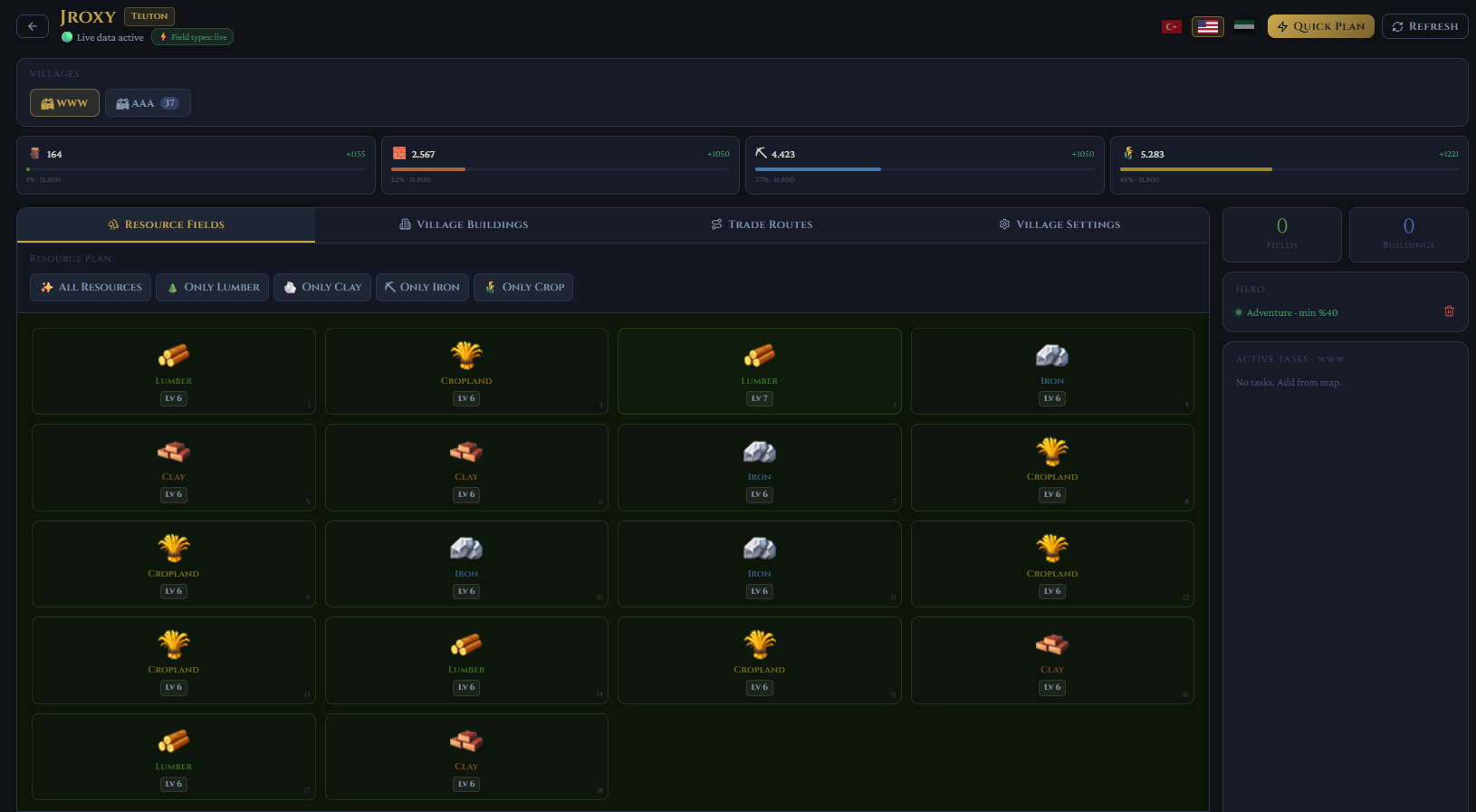Select the AAA village
Image resolution: width=1476 pixels, height=812 pixels.
[x=148, y=103]
